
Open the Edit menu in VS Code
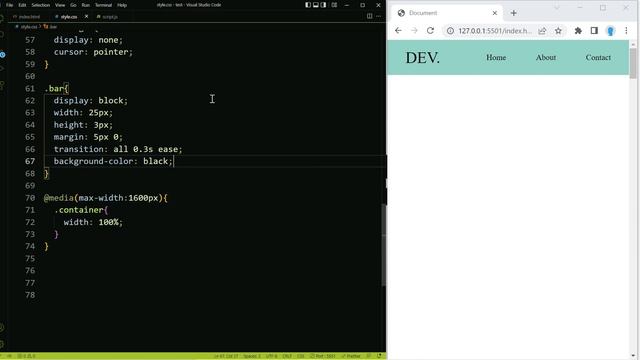pyautogui.click(x=22, y=5)
